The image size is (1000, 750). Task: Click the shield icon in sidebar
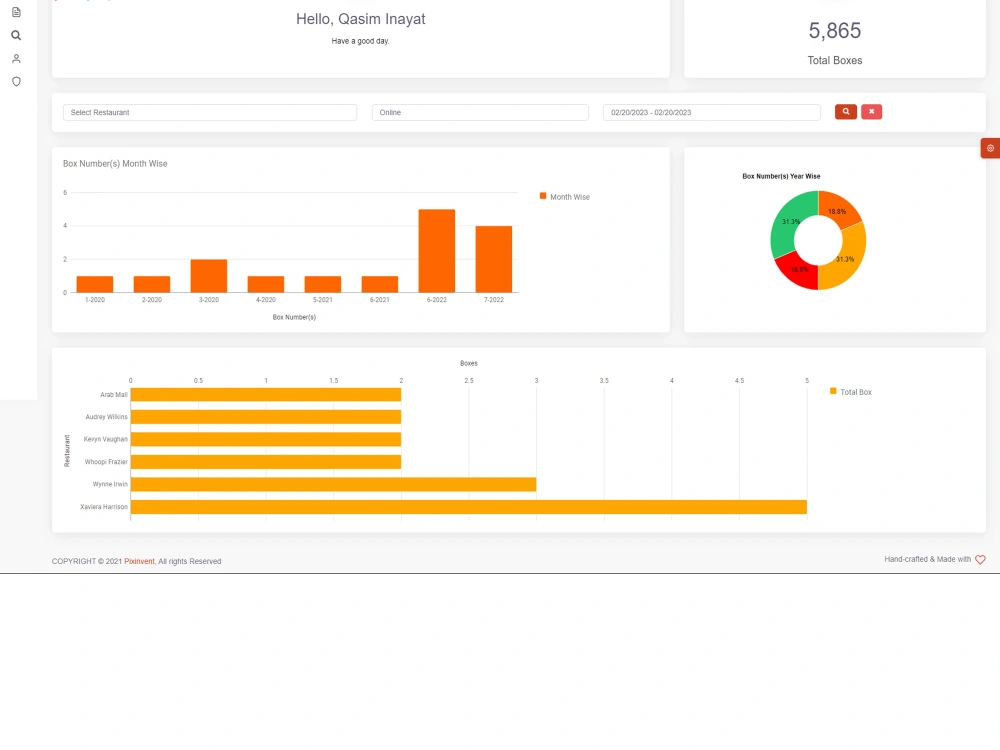pos(17,82)
